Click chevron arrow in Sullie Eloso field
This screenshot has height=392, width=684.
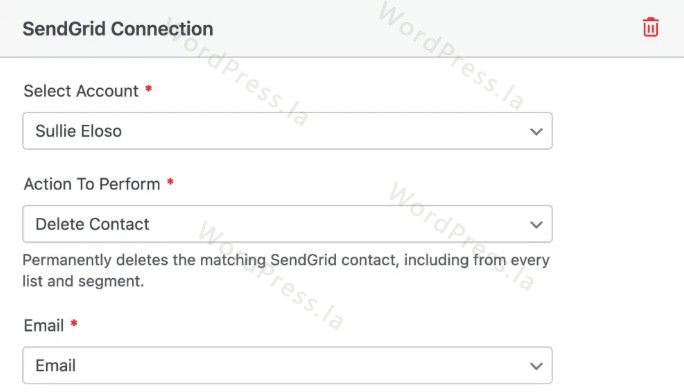pos(536,131)
